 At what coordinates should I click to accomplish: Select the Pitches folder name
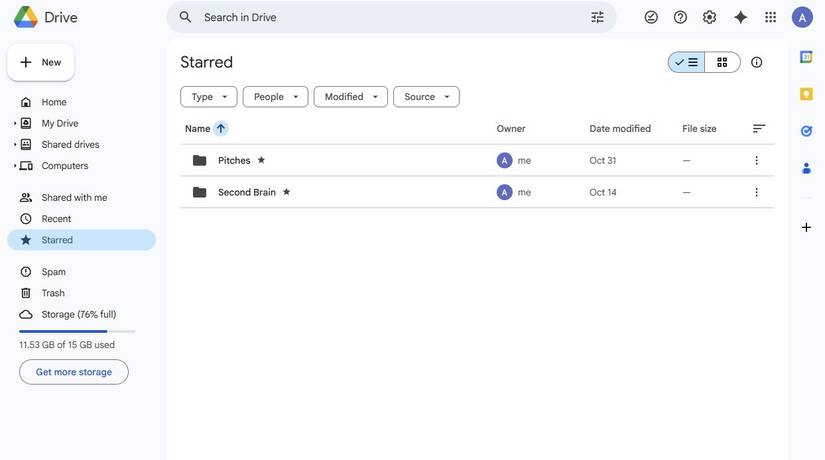[234, 161]
